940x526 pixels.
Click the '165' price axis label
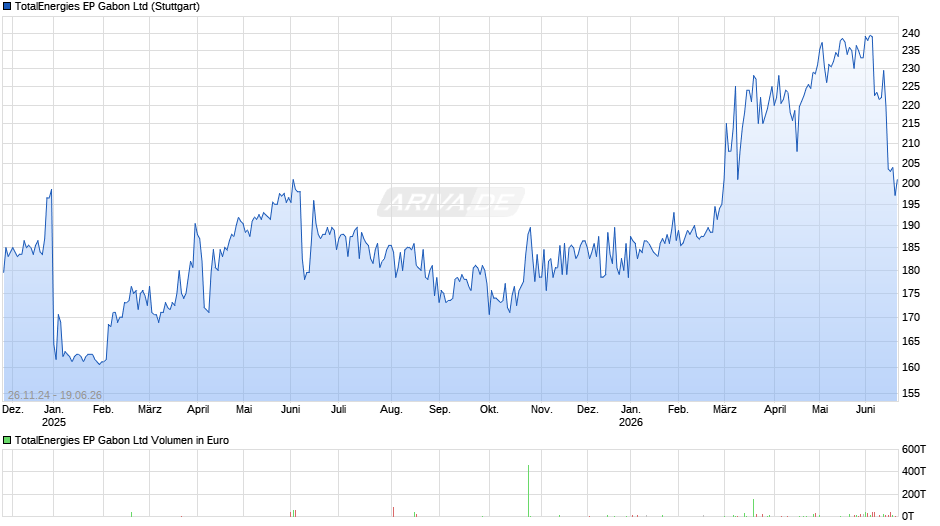(911, 341)
